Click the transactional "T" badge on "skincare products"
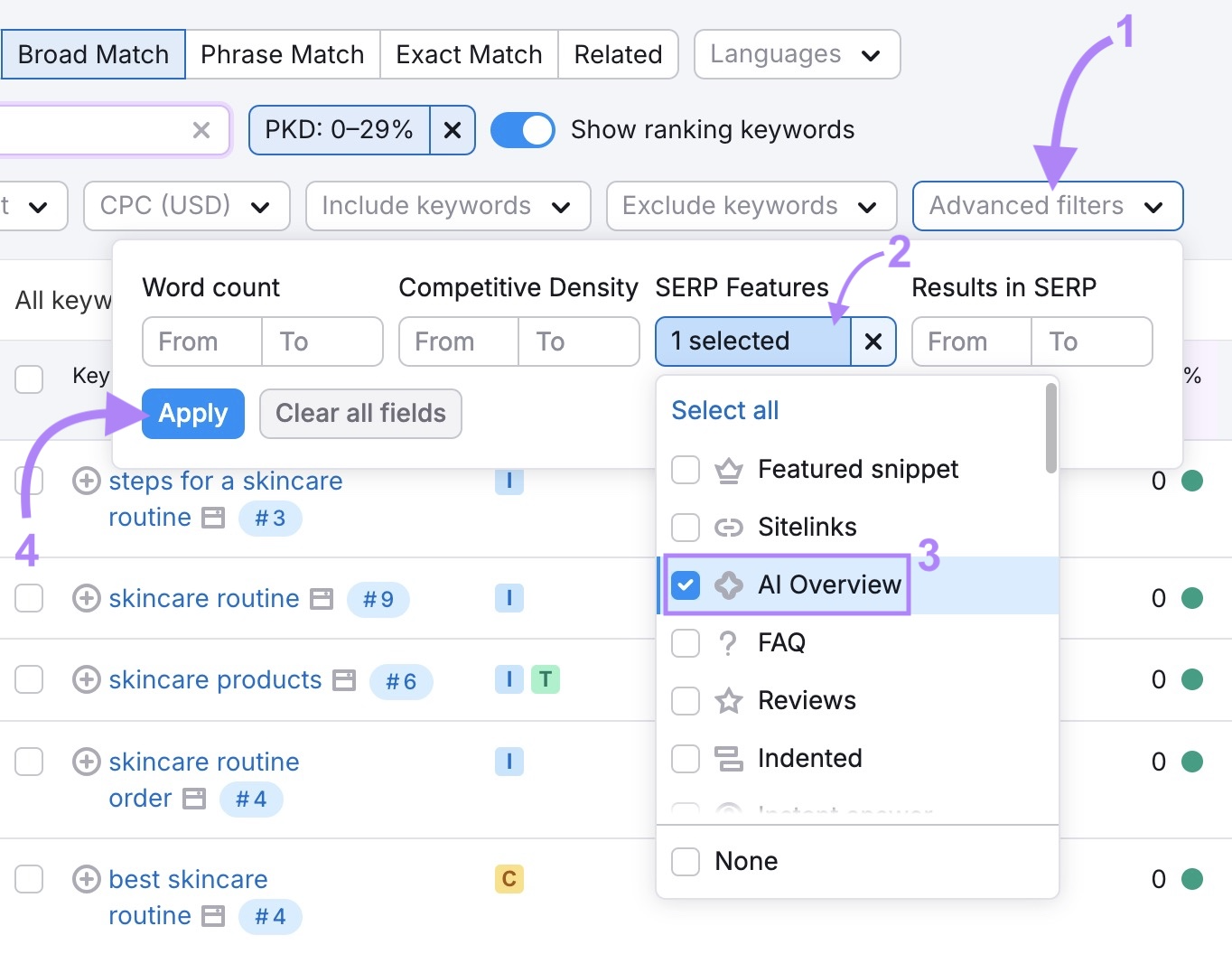 point(546,680)
